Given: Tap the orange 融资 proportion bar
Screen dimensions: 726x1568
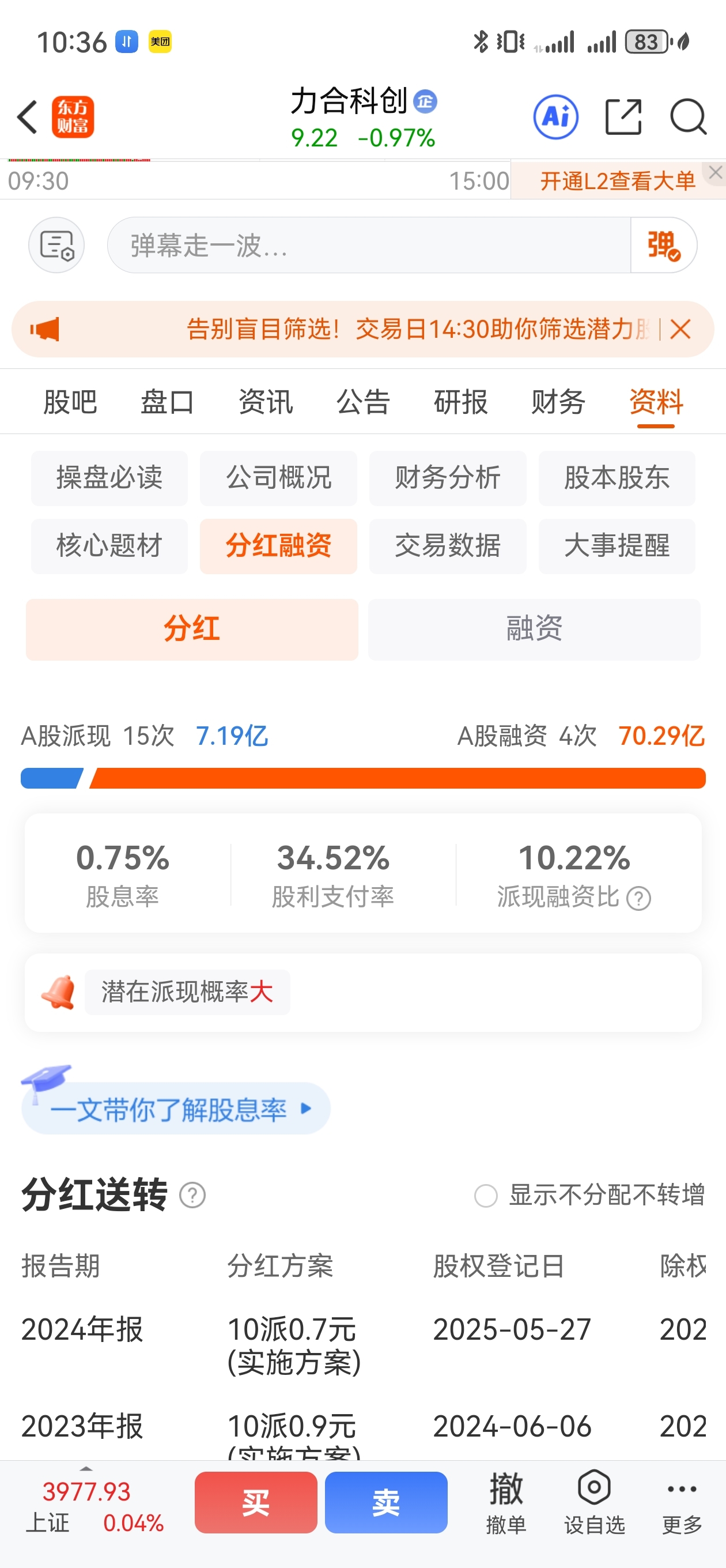Looking at the screenshot, I should 398,778.
